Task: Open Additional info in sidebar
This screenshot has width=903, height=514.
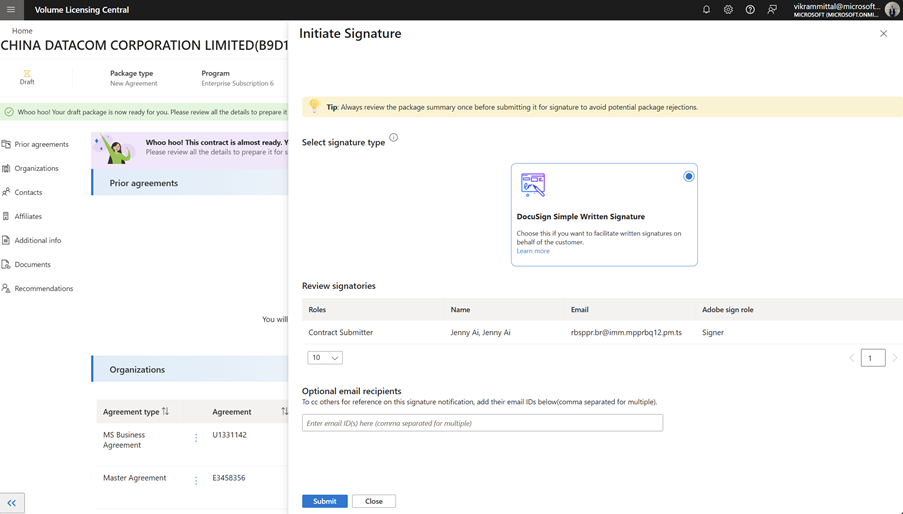Action: [38, 241]
